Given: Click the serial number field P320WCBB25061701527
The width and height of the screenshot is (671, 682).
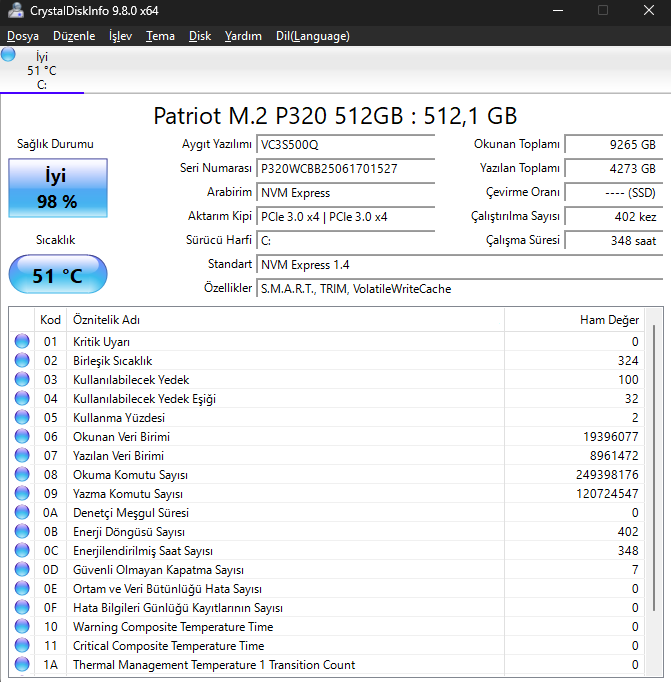Looking at the screenshot, I should [346, 168].
